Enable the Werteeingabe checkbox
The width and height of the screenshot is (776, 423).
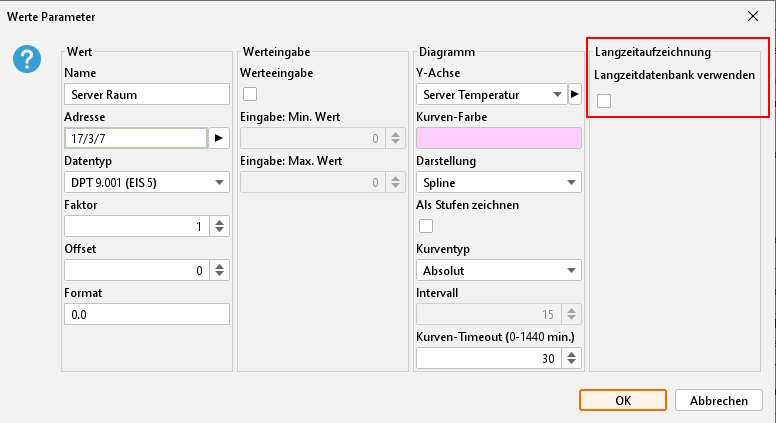[250, 95]
